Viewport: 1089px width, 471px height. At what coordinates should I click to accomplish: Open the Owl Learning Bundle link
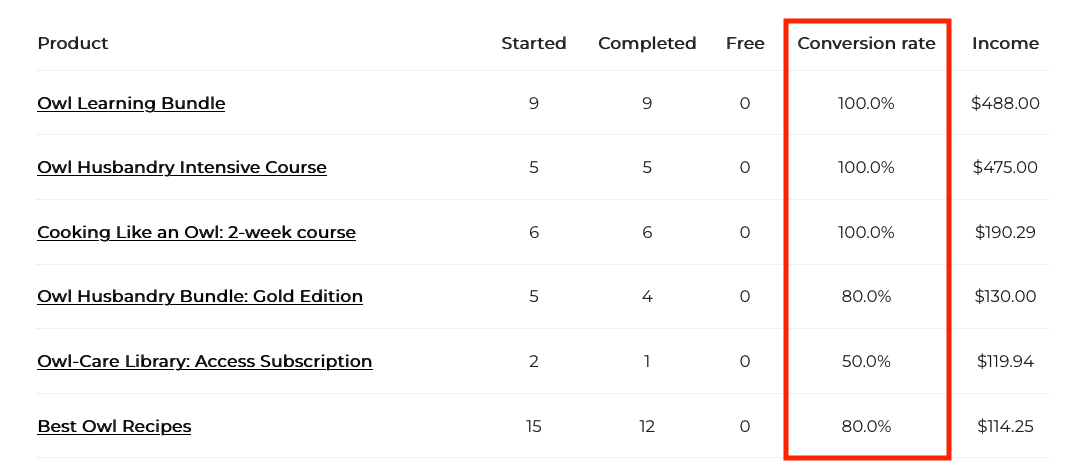coord(131,104)
